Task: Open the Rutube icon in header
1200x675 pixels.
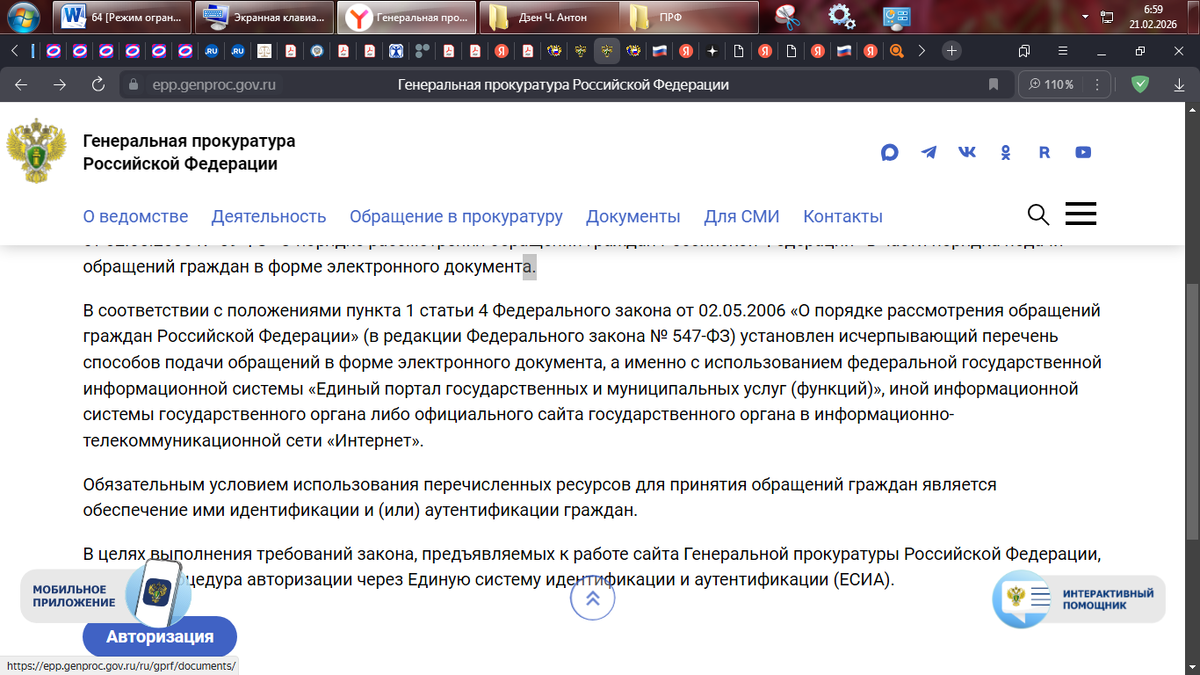Action: (x=1044, y=153)
